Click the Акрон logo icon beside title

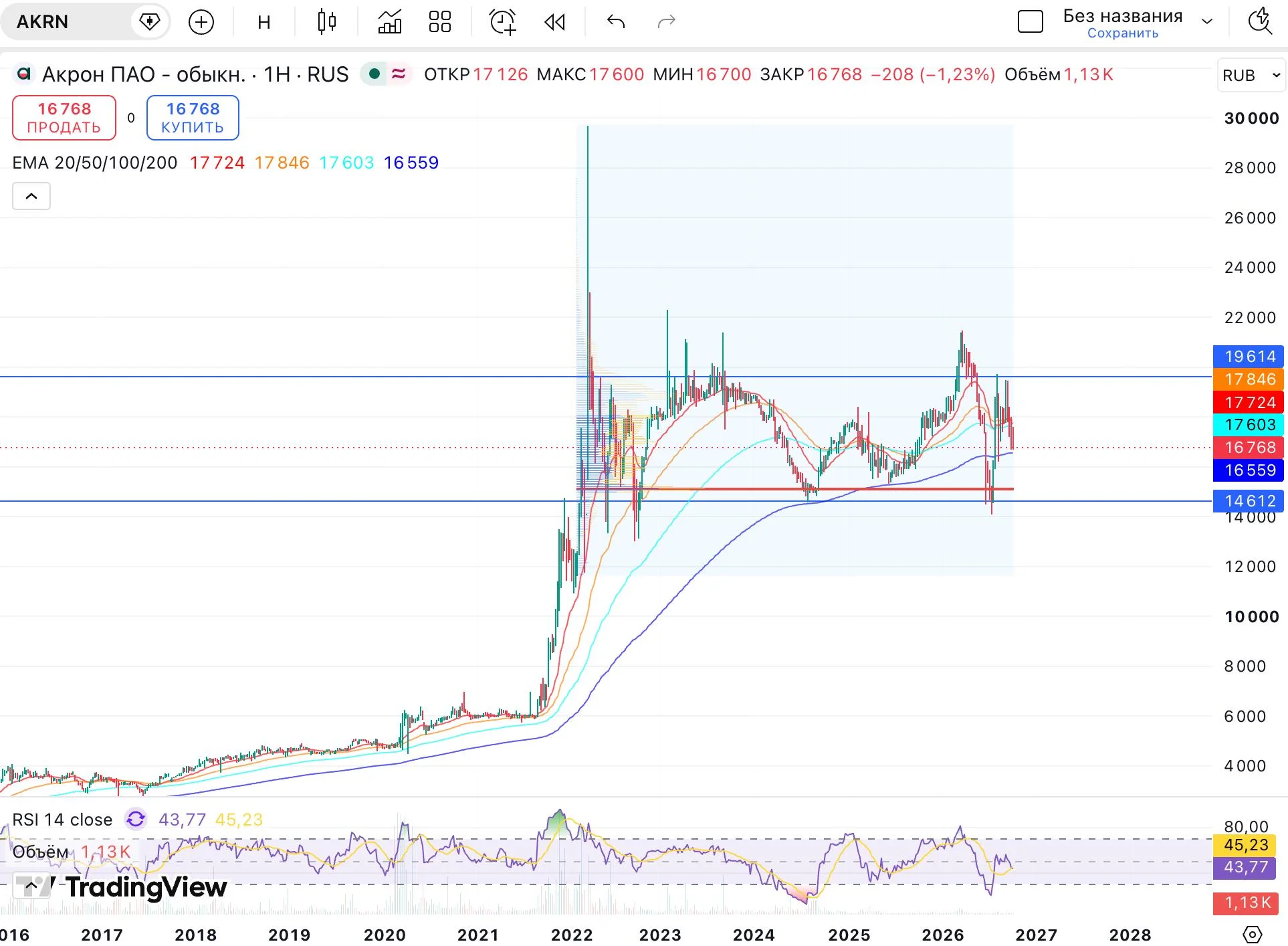click(x=24, y=73)
